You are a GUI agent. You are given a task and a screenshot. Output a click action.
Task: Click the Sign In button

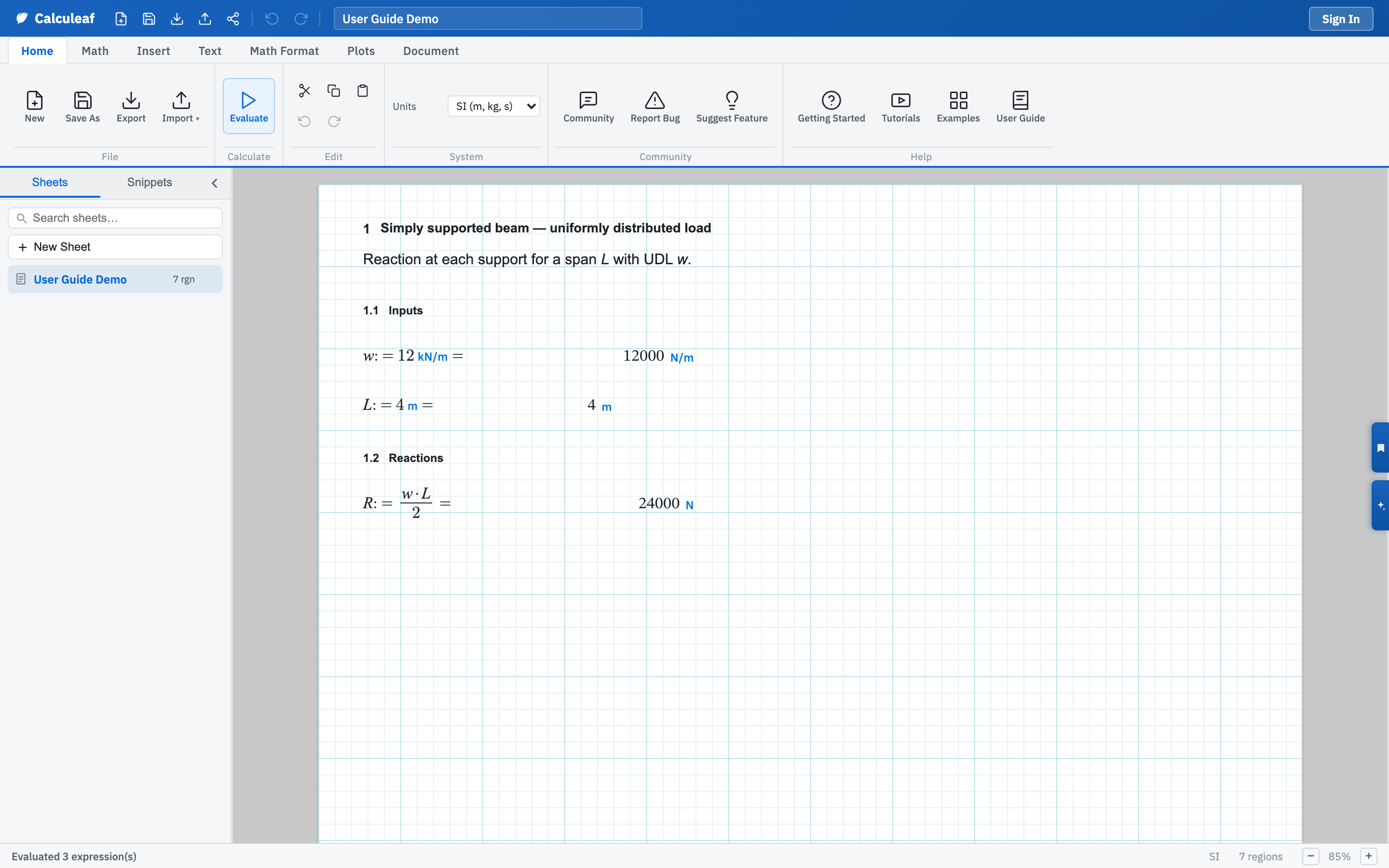point(1341,19)
